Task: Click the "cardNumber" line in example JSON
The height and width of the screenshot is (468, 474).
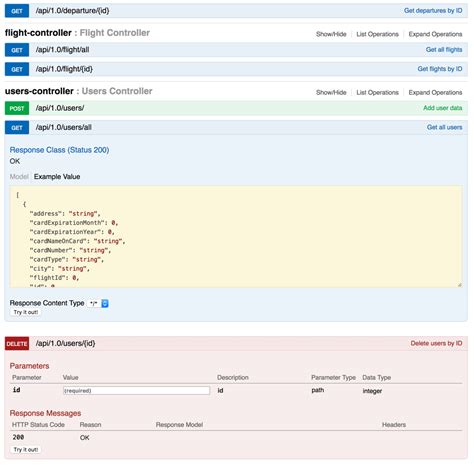Action: tap(70, 250)
